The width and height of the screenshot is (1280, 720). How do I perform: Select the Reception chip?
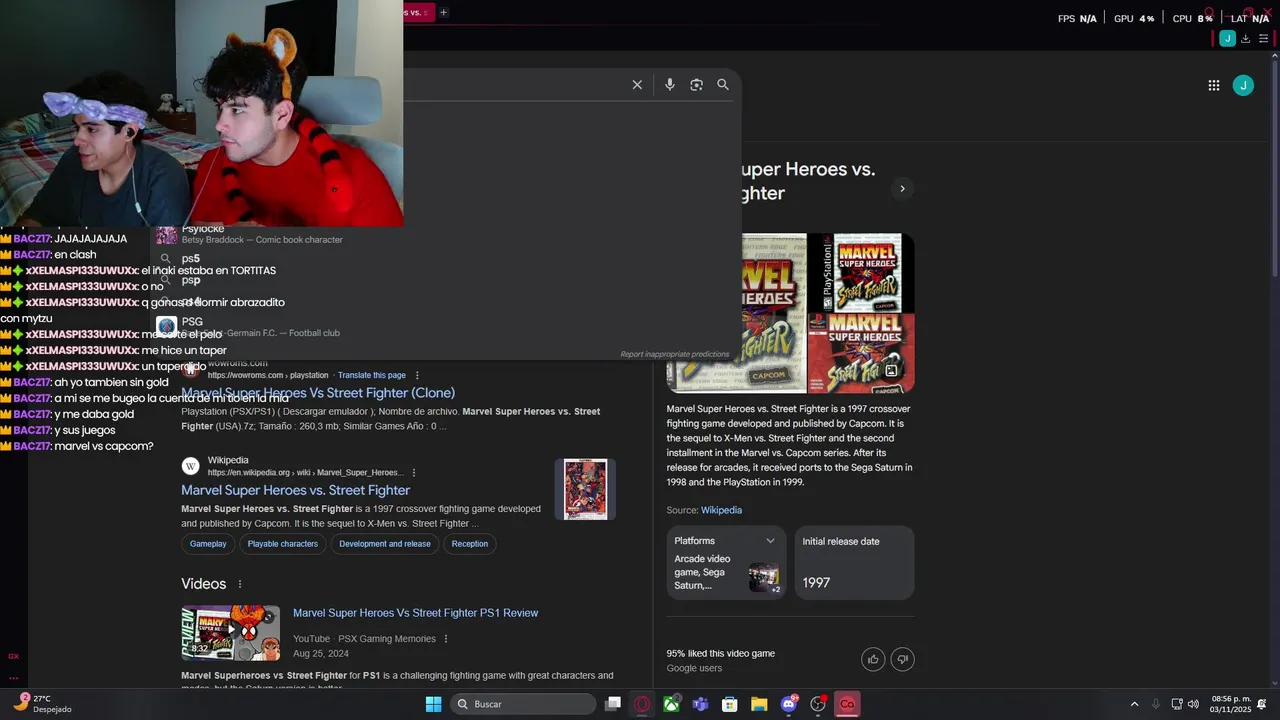coord(470,544)
